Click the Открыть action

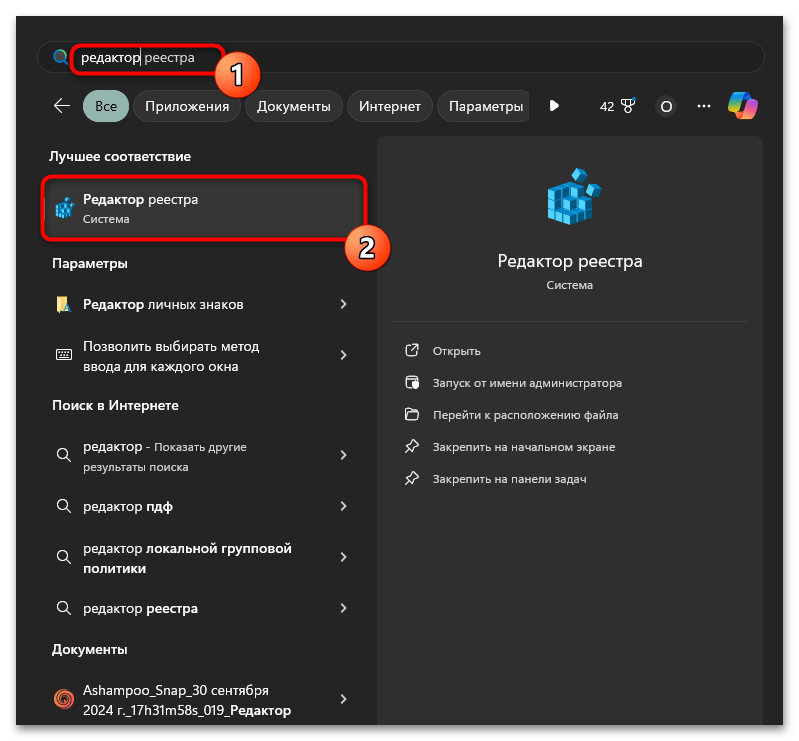[x=457, y=351]
